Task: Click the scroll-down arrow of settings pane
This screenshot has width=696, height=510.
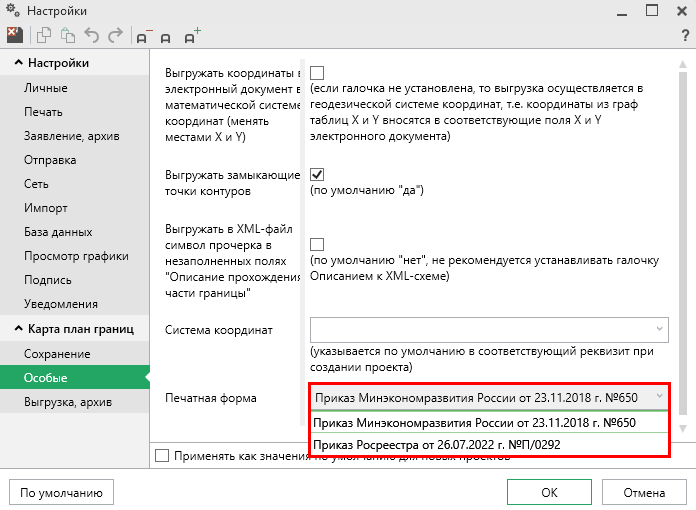Action: 683,429
